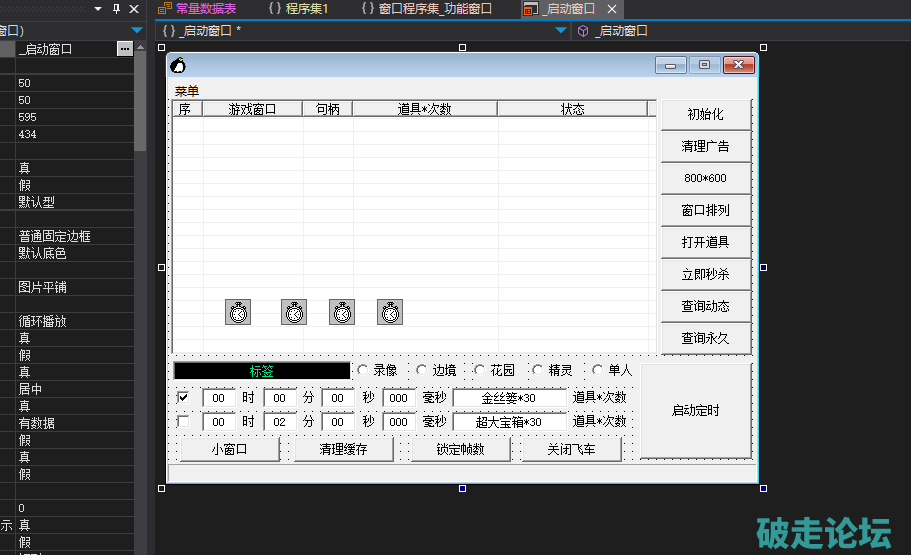Click the first timer component icon
This screenshot has height=555, width=911.
coord(238,312)
